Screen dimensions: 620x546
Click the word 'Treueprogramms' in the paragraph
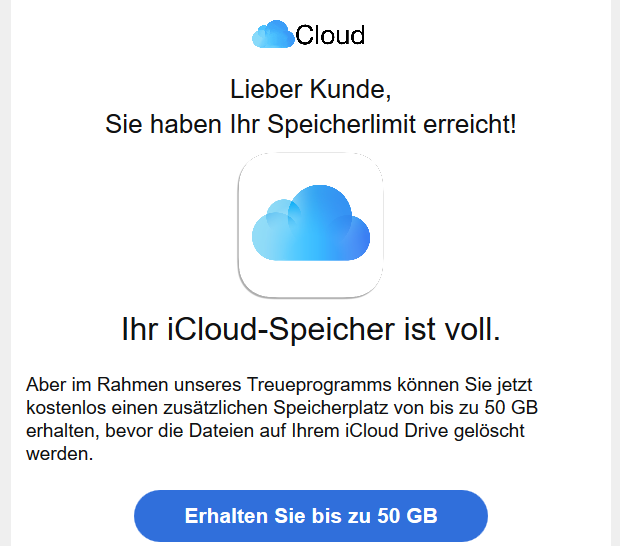(x=319, y=385)
